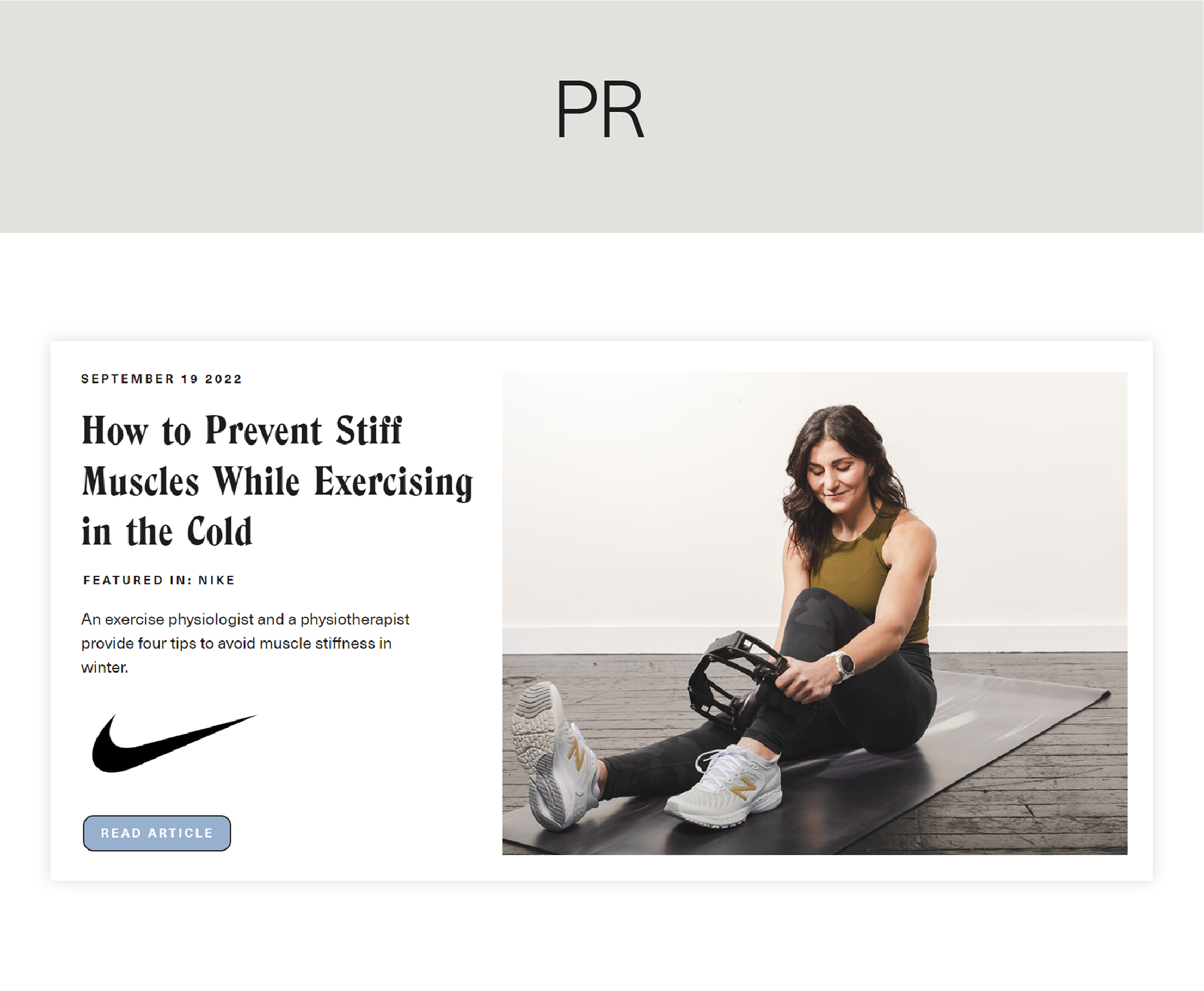Click the article headline about stiff muscles

tap(277, 481)
